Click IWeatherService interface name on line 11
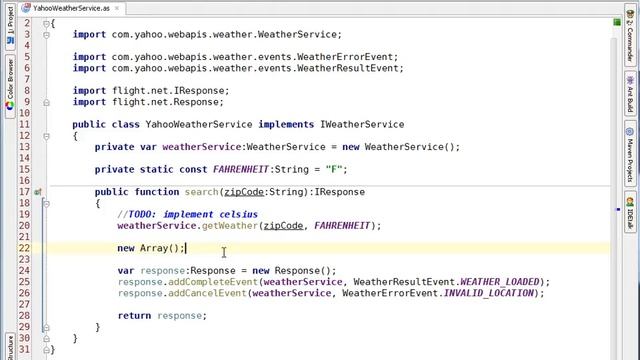This screenshot has width=640, height=360. click(362, 124)
